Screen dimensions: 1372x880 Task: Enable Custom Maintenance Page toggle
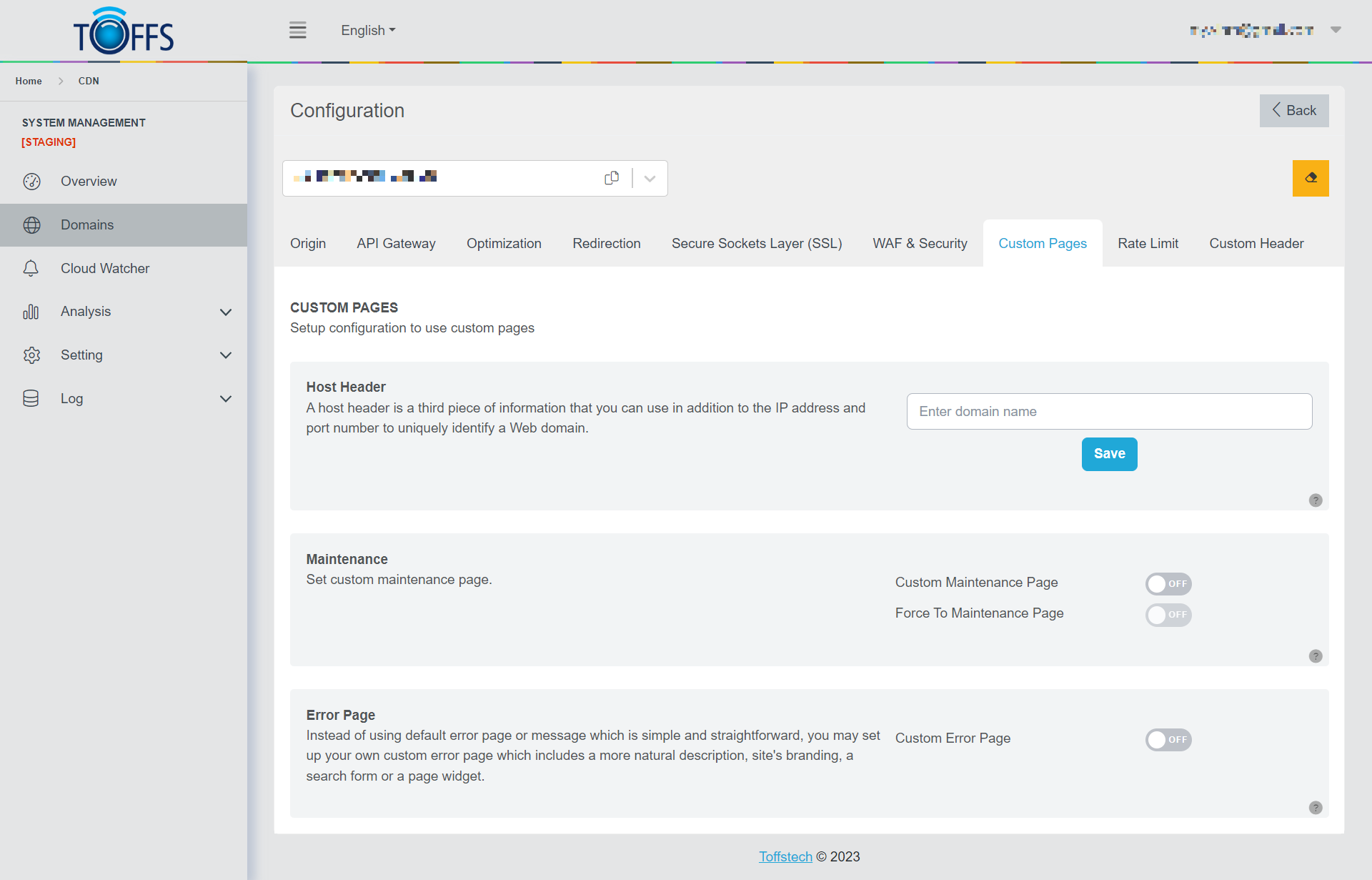click(x=1168, y=584)
